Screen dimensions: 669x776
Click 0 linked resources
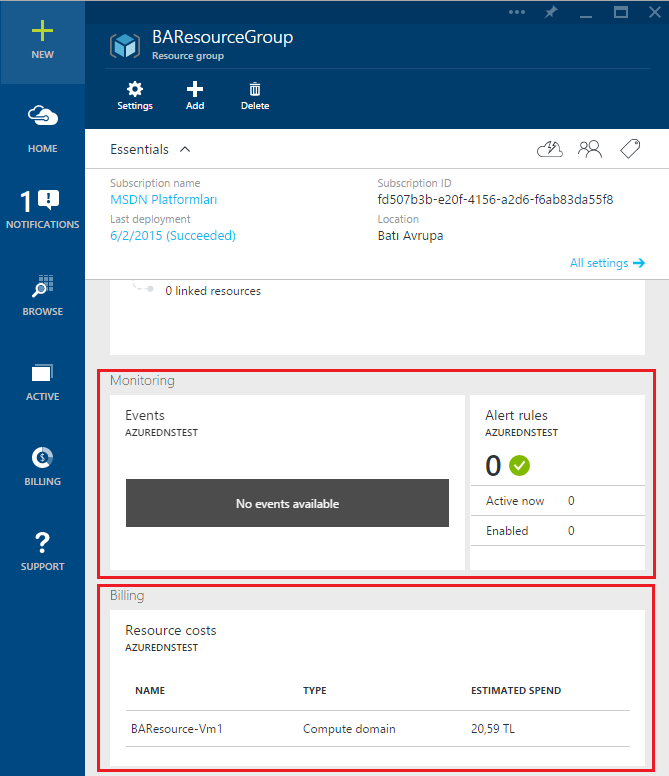click(213, 291)
